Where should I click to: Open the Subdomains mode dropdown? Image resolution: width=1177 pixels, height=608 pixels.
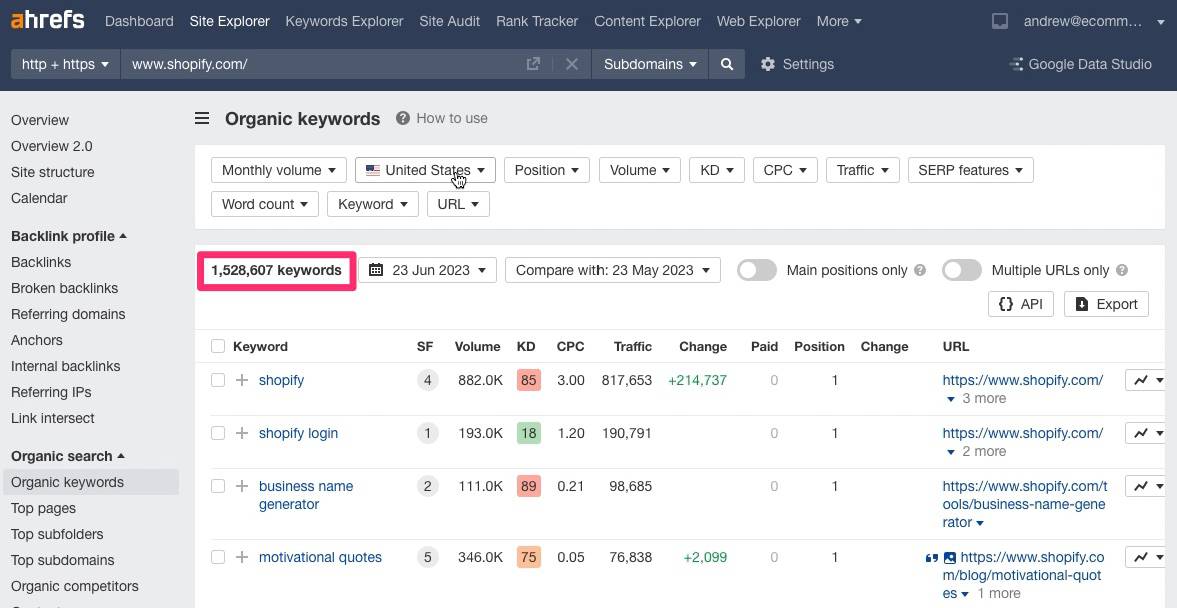point(650,65)
